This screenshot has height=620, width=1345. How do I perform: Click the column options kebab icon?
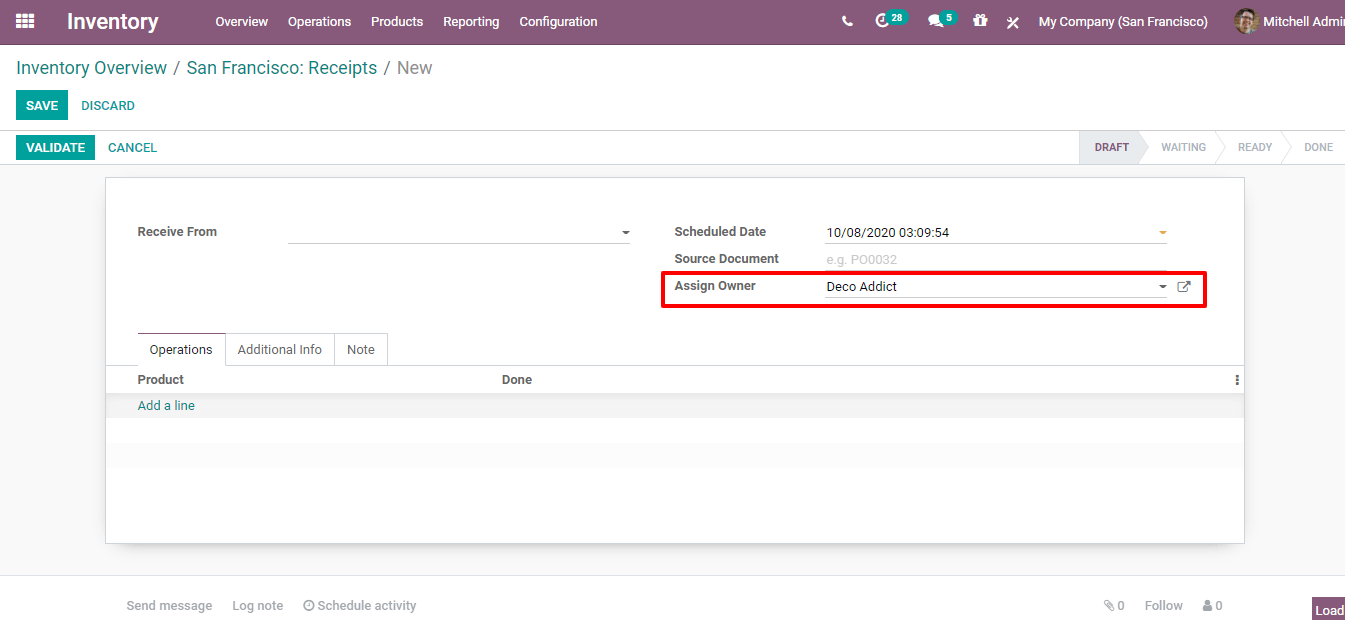coord(1237,380)
